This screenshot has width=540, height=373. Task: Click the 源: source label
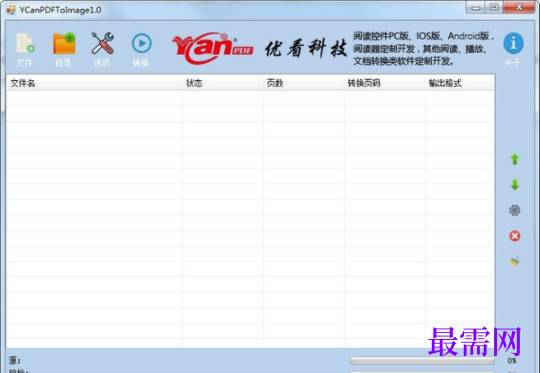14,361
